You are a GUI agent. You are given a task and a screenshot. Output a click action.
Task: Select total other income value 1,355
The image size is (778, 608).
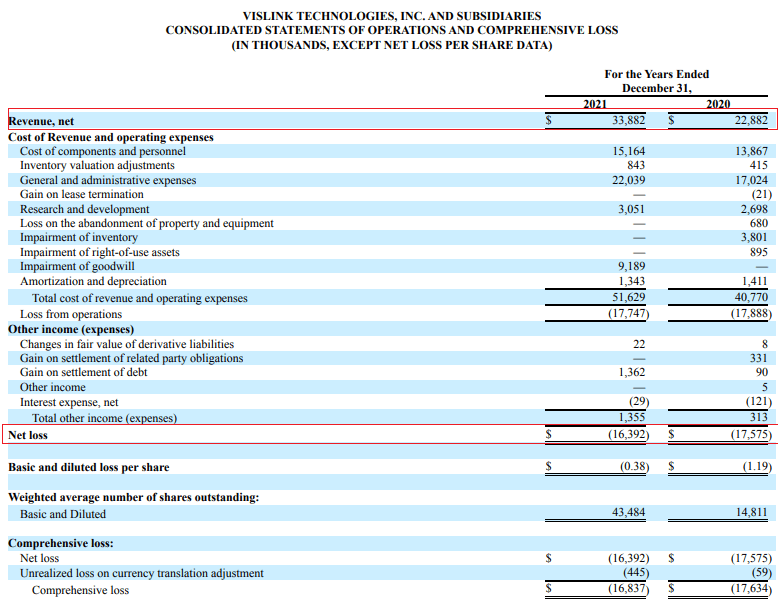coord(631,417)
